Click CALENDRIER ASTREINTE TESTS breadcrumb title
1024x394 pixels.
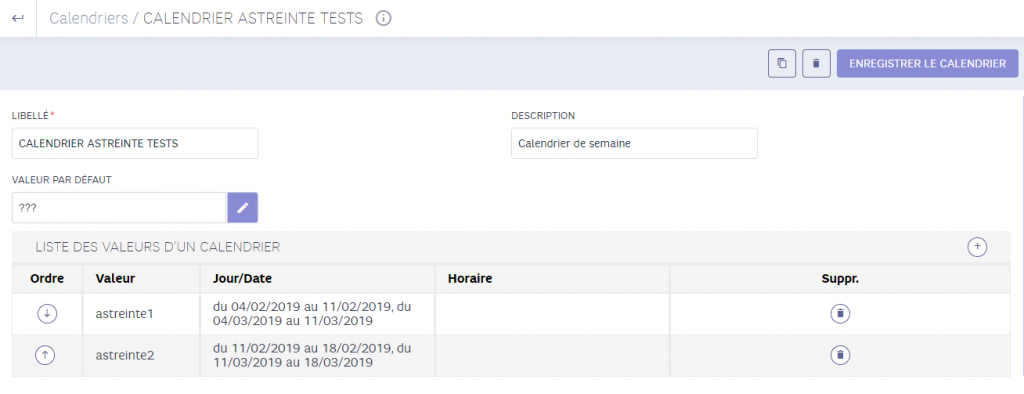tap(253, 18)
